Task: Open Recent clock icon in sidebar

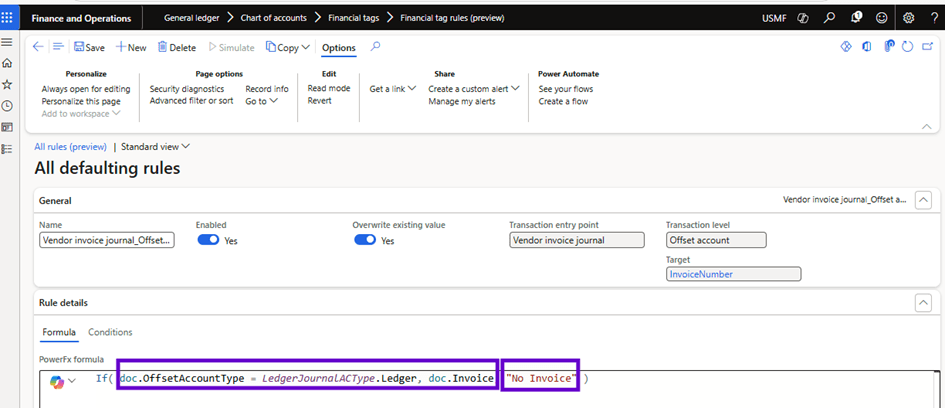Action: point(7,105)
